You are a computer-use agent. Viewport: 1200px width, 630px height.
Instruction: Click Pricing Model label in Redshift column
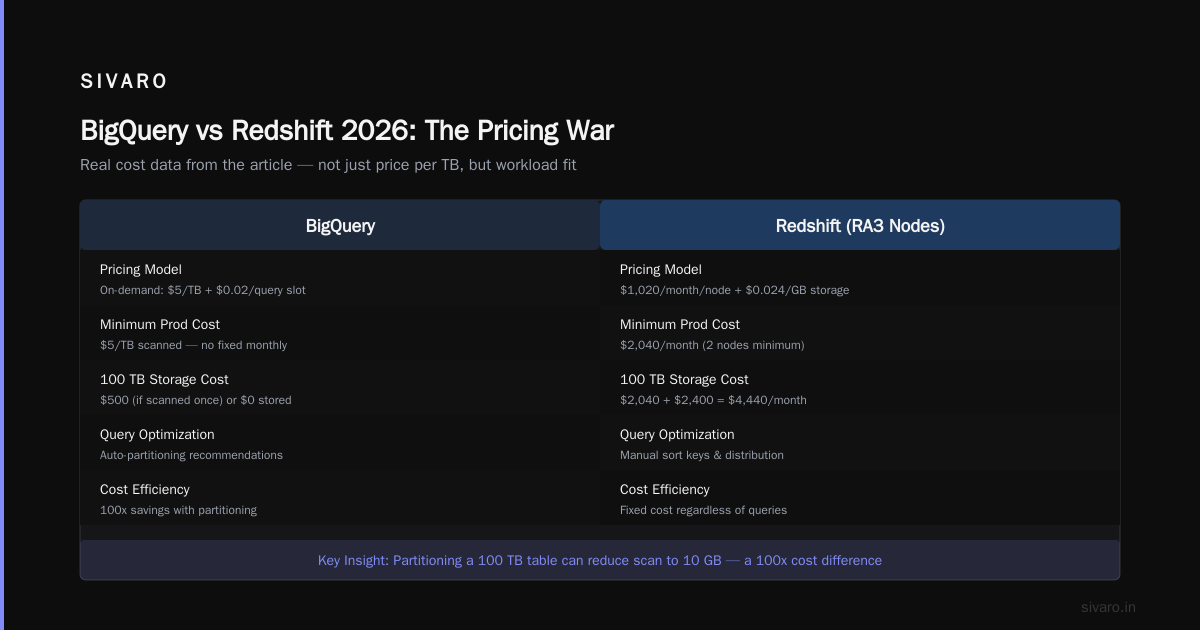tap(661, 270)
